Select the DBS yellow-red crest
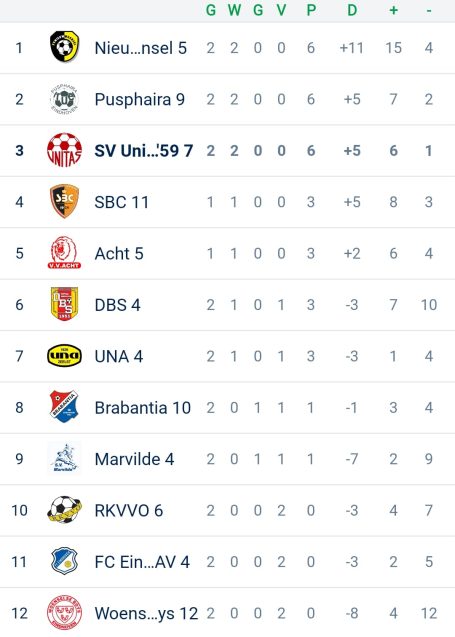Image resolution: width=455 pixels, height=637 pixels. (x=64, y=304)
